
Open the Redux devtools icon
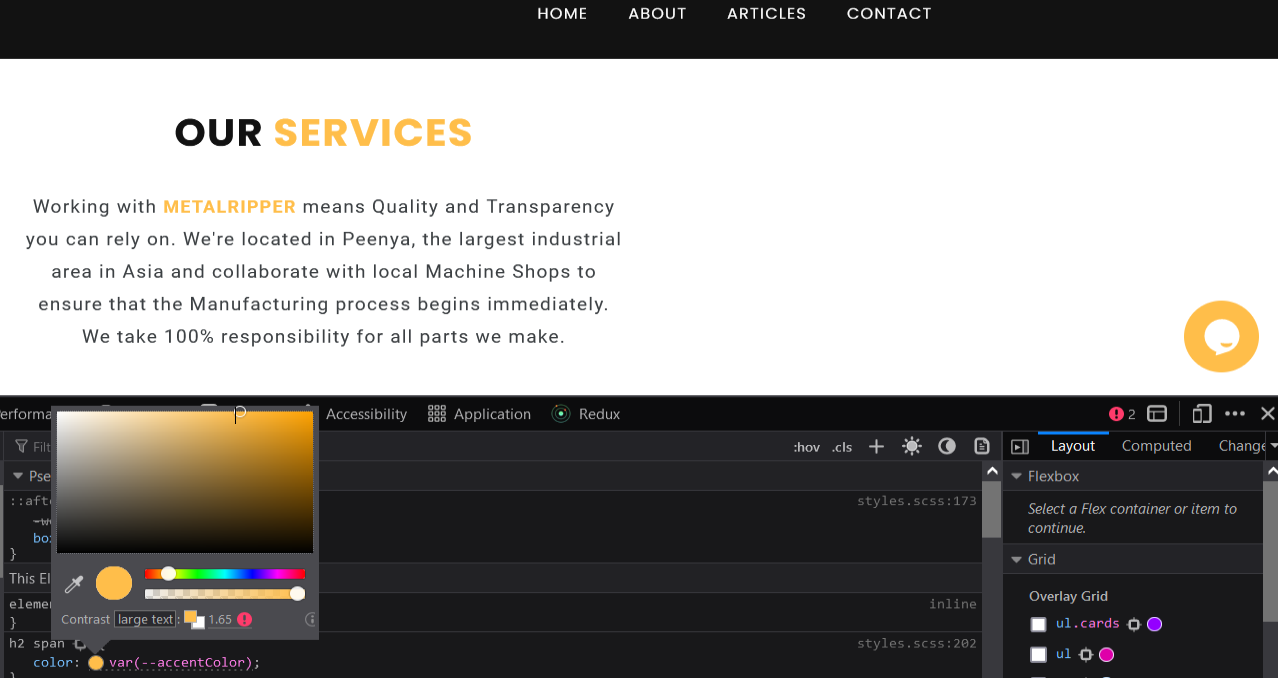pyautogui.click(x=561, y=414)
